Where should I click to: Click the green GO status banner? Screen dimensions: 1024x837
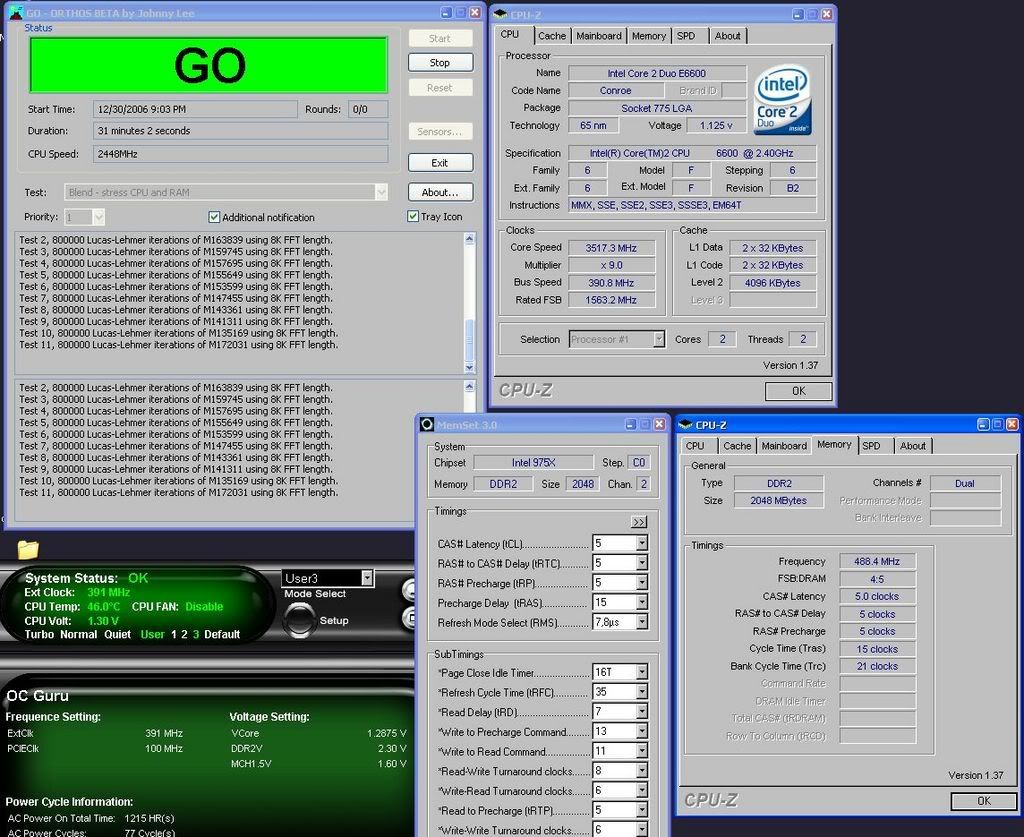(209, 65)
